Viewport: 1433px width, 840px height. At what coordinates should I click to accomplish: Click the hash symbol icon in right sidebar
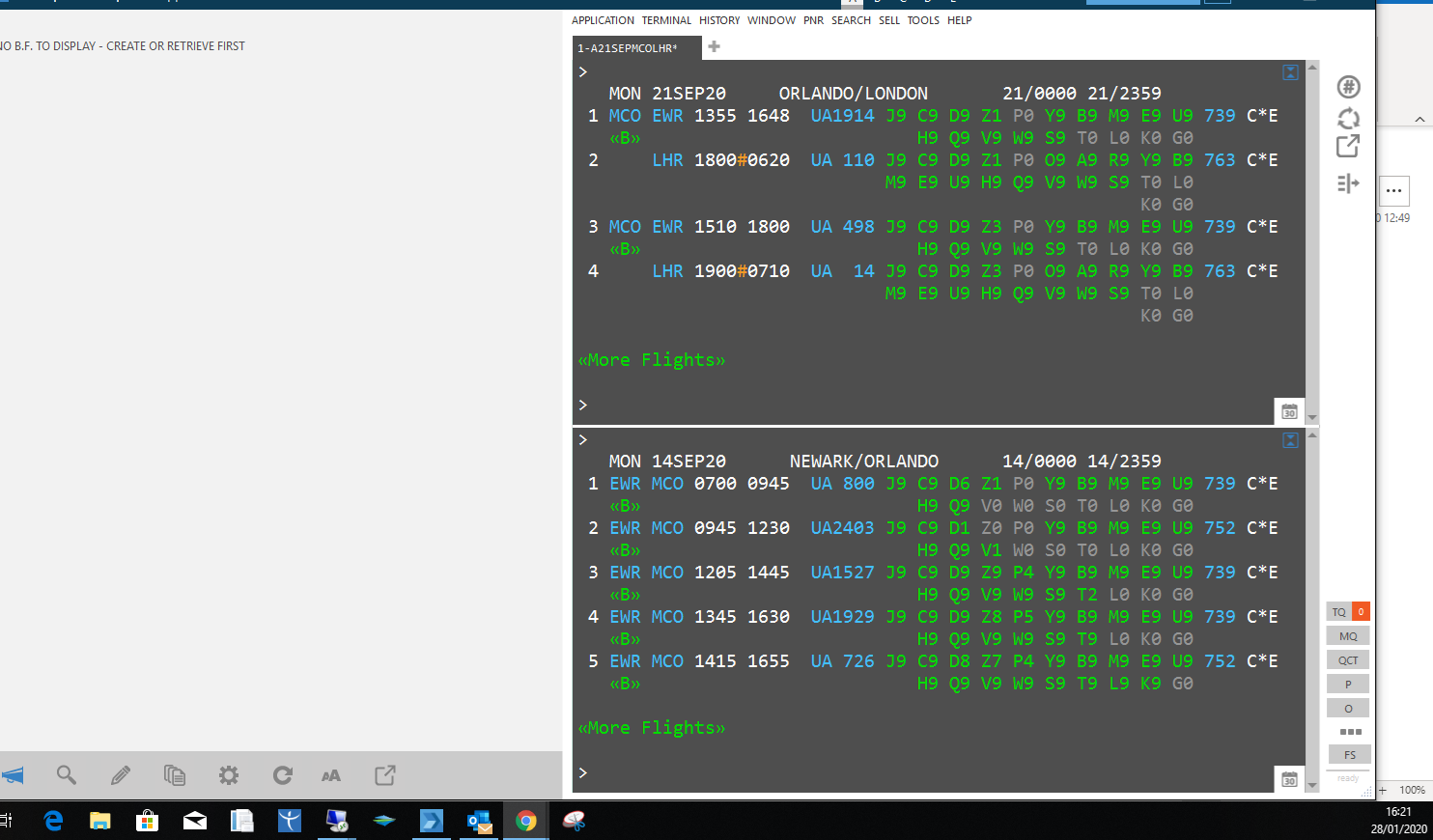point(1348,87)
